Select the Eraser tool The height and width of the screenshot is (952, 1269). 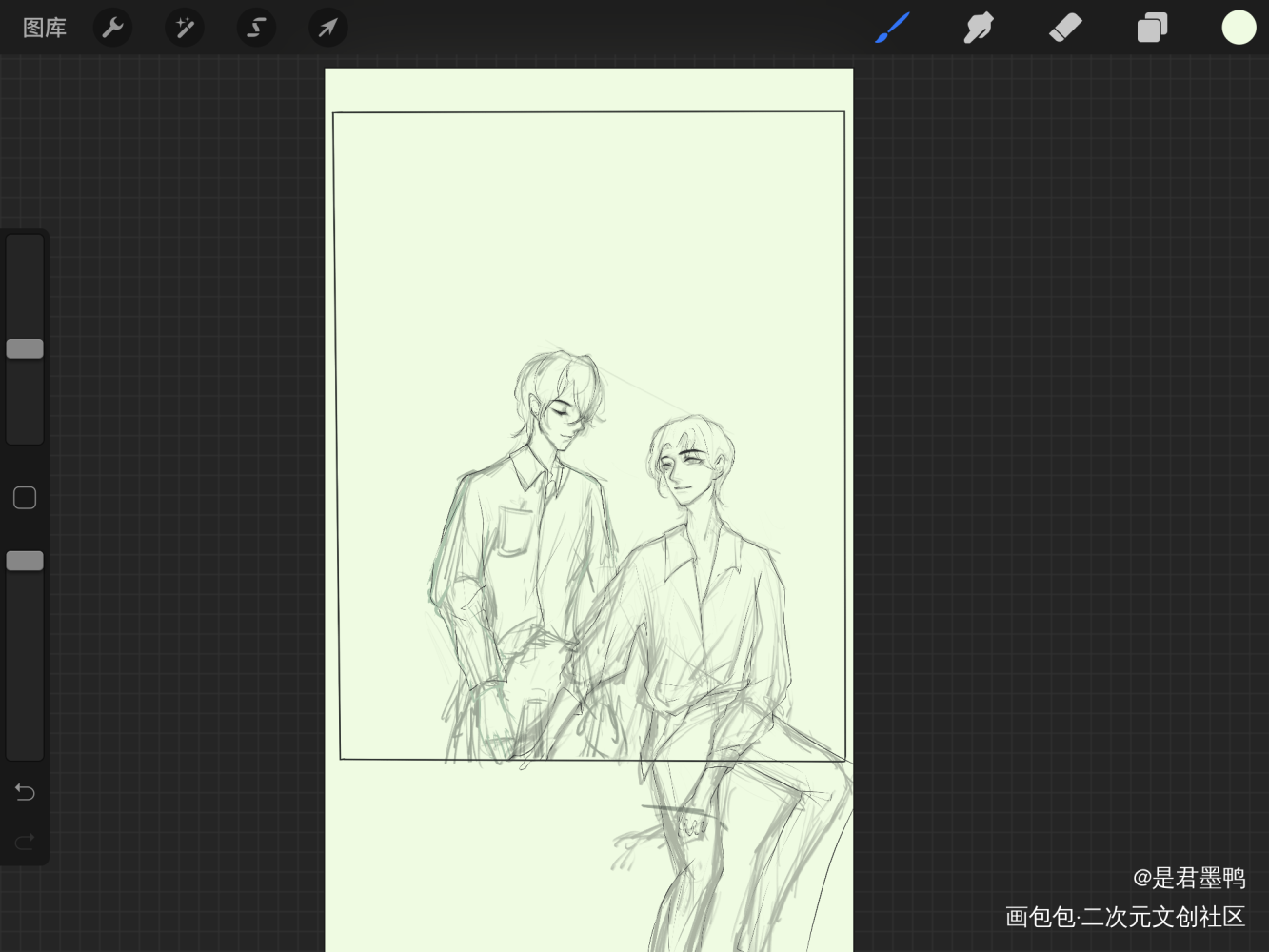[1065, 28]
